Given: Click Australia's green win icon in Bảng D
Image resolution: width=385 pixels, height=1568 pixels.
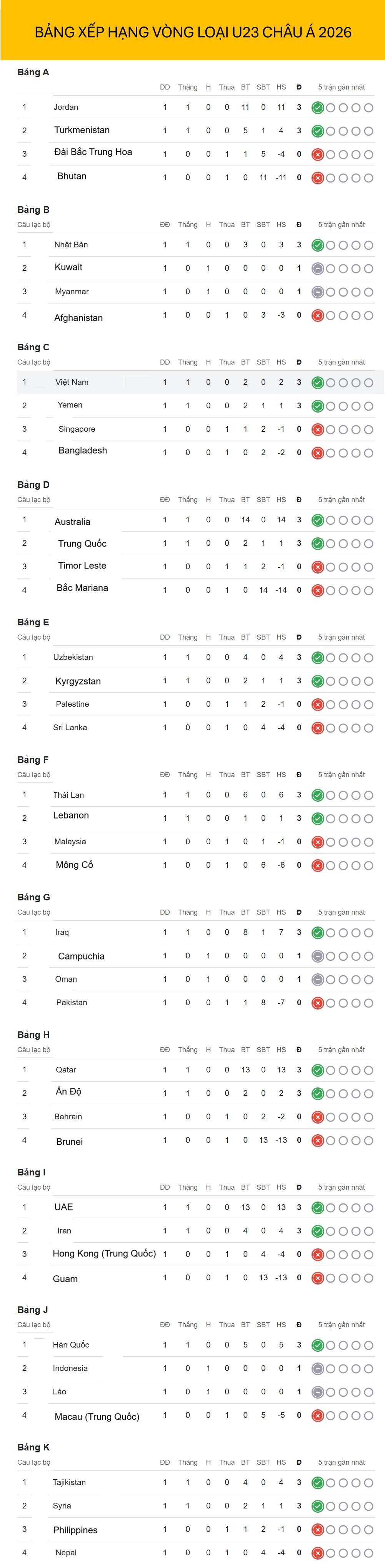Looking at the screenshot, I should point(317,520).
